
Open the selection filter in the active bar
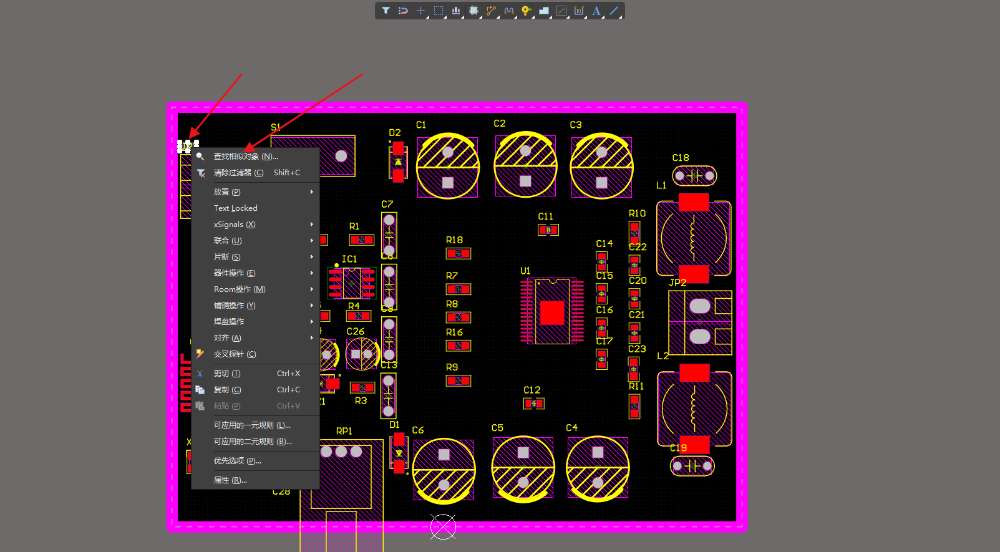(386, 11)
